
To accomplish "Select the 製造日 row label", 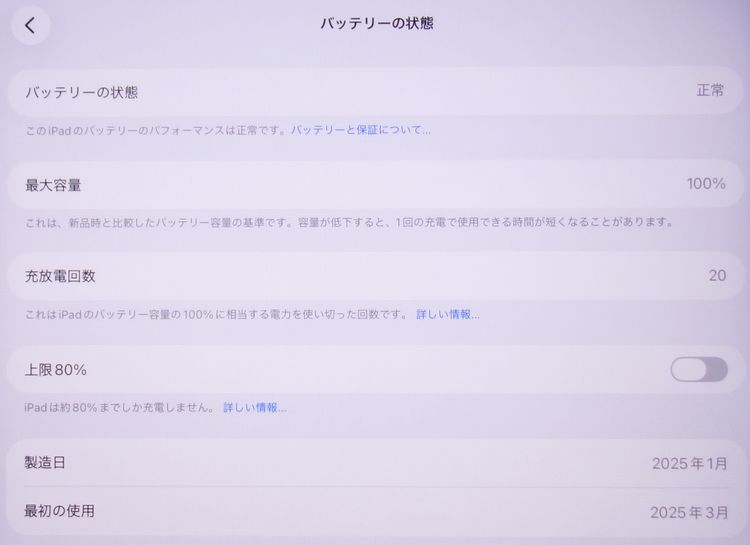I will [46, 463].
